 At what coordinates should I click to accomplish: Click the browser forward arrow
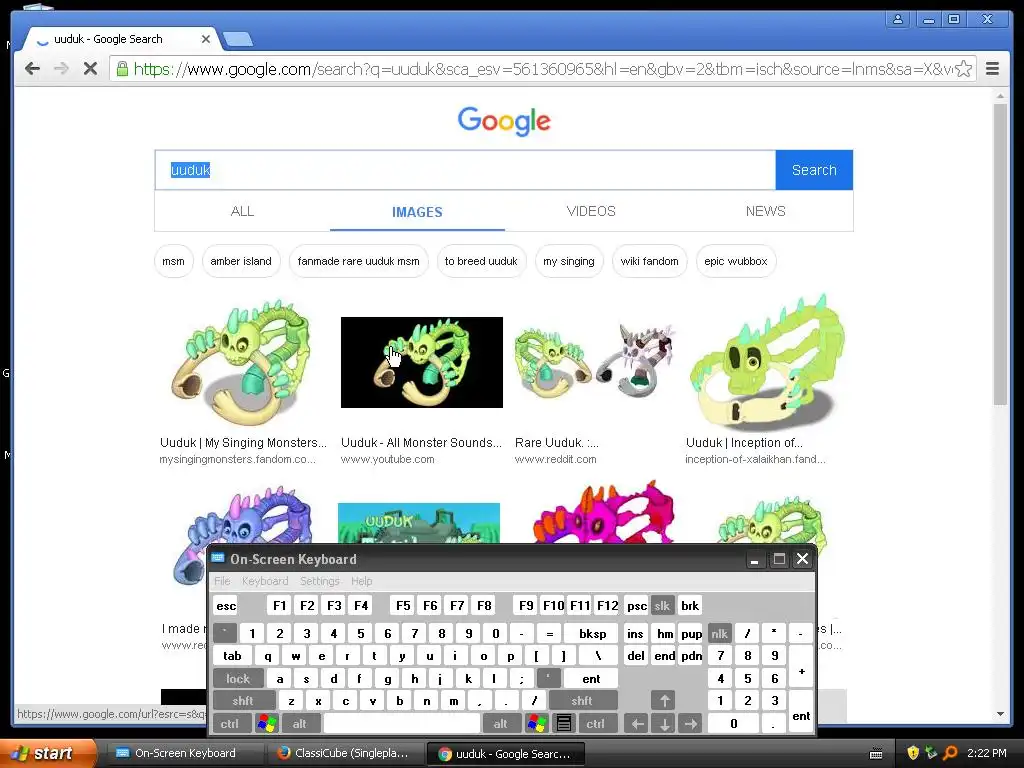[61, 69]
